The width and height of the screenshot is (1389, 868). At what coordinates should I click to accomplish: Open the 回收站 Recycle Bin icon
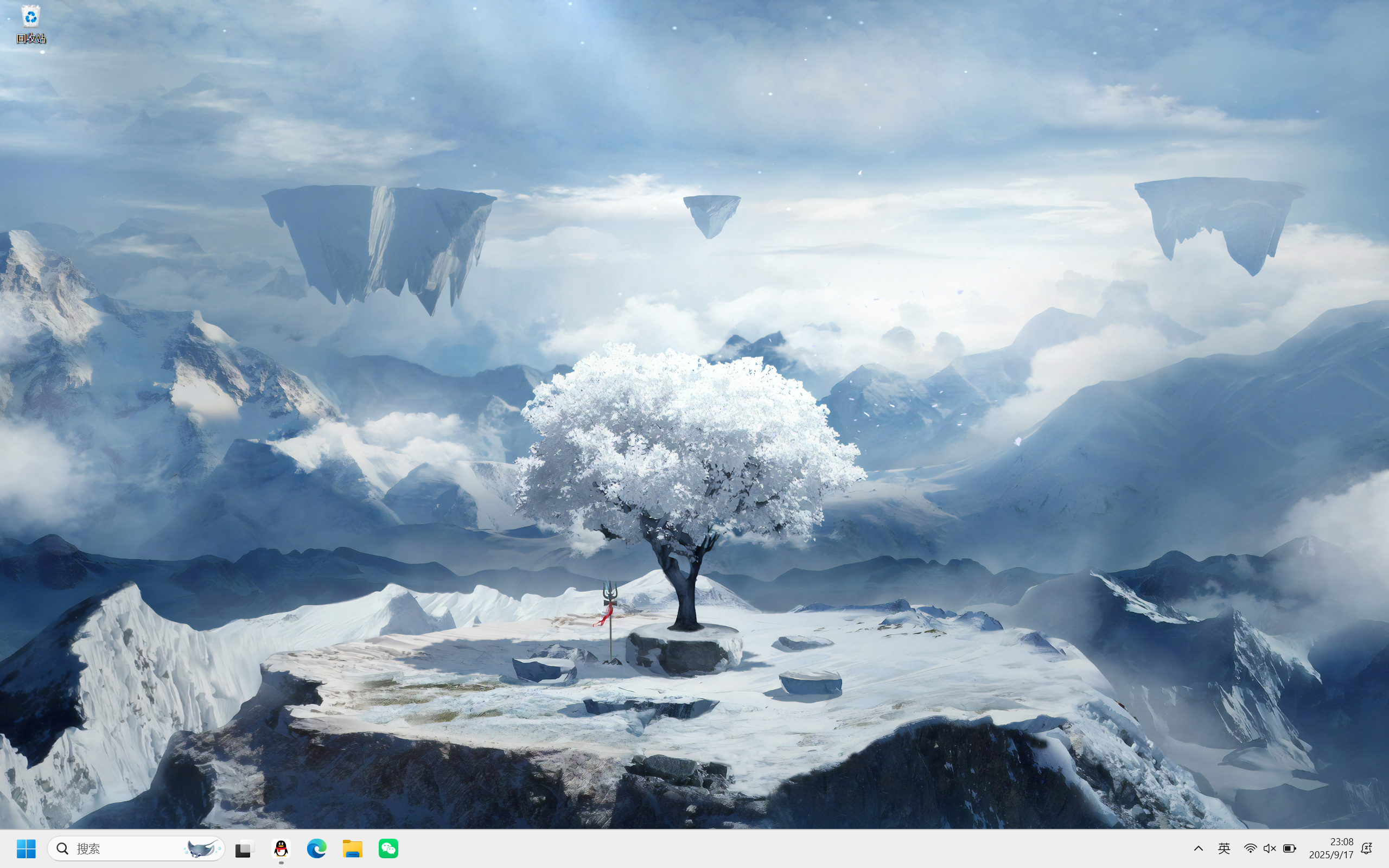pyautogui.click(x=30, y=17)
